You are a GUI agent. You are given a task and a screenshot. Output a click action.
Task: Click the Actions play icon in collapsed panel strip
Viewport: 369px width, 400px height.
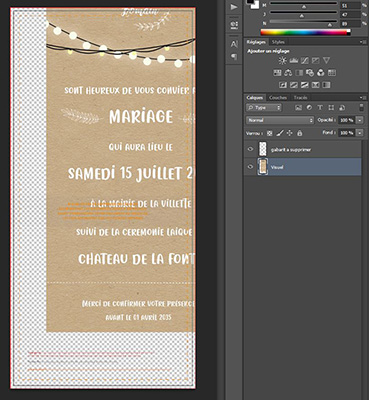(234, 7)
